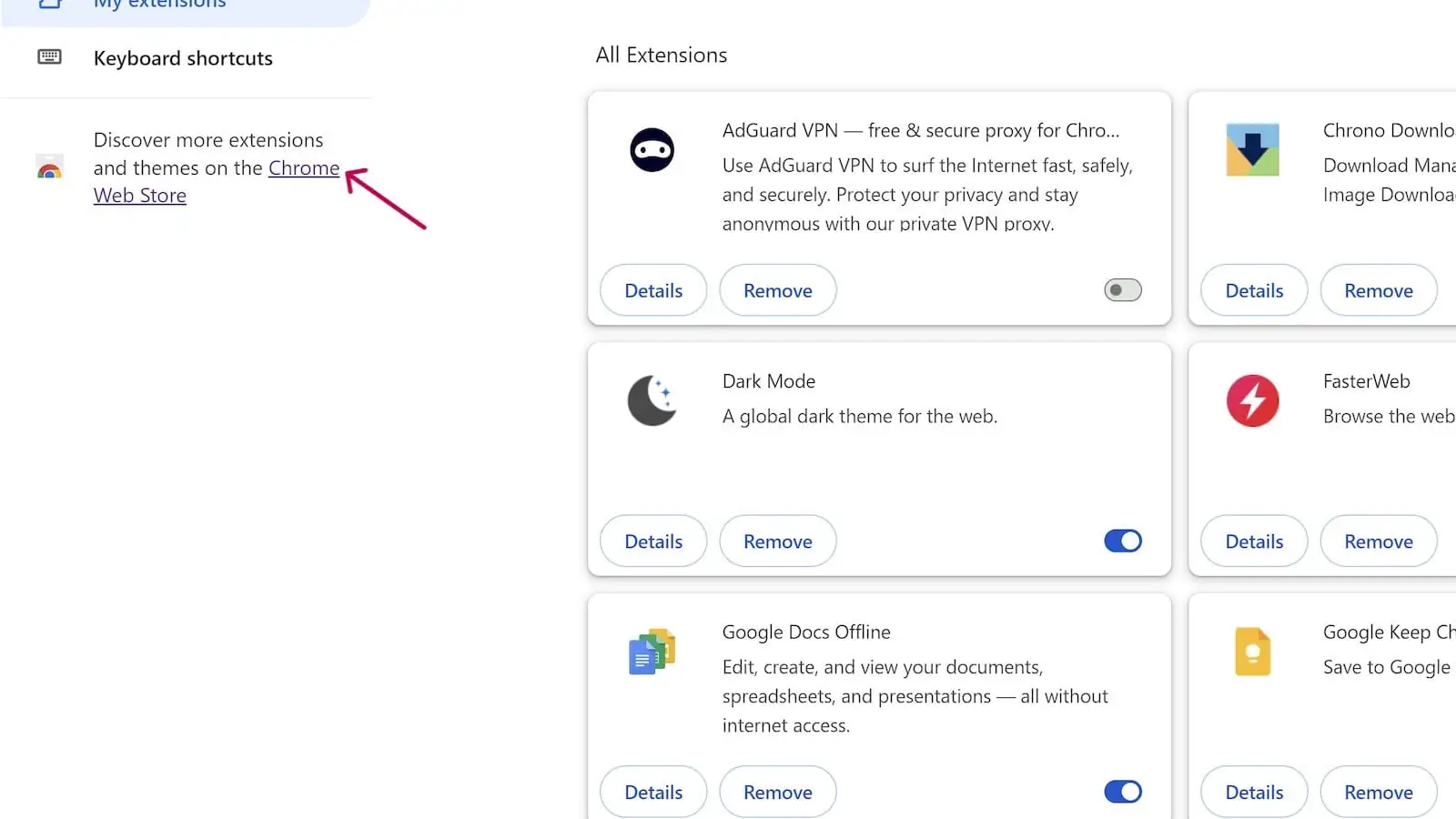This screenshot has height=819, width=1456.
Task: Click the AdGuard VPN description text
Action: tap(927, 195)
